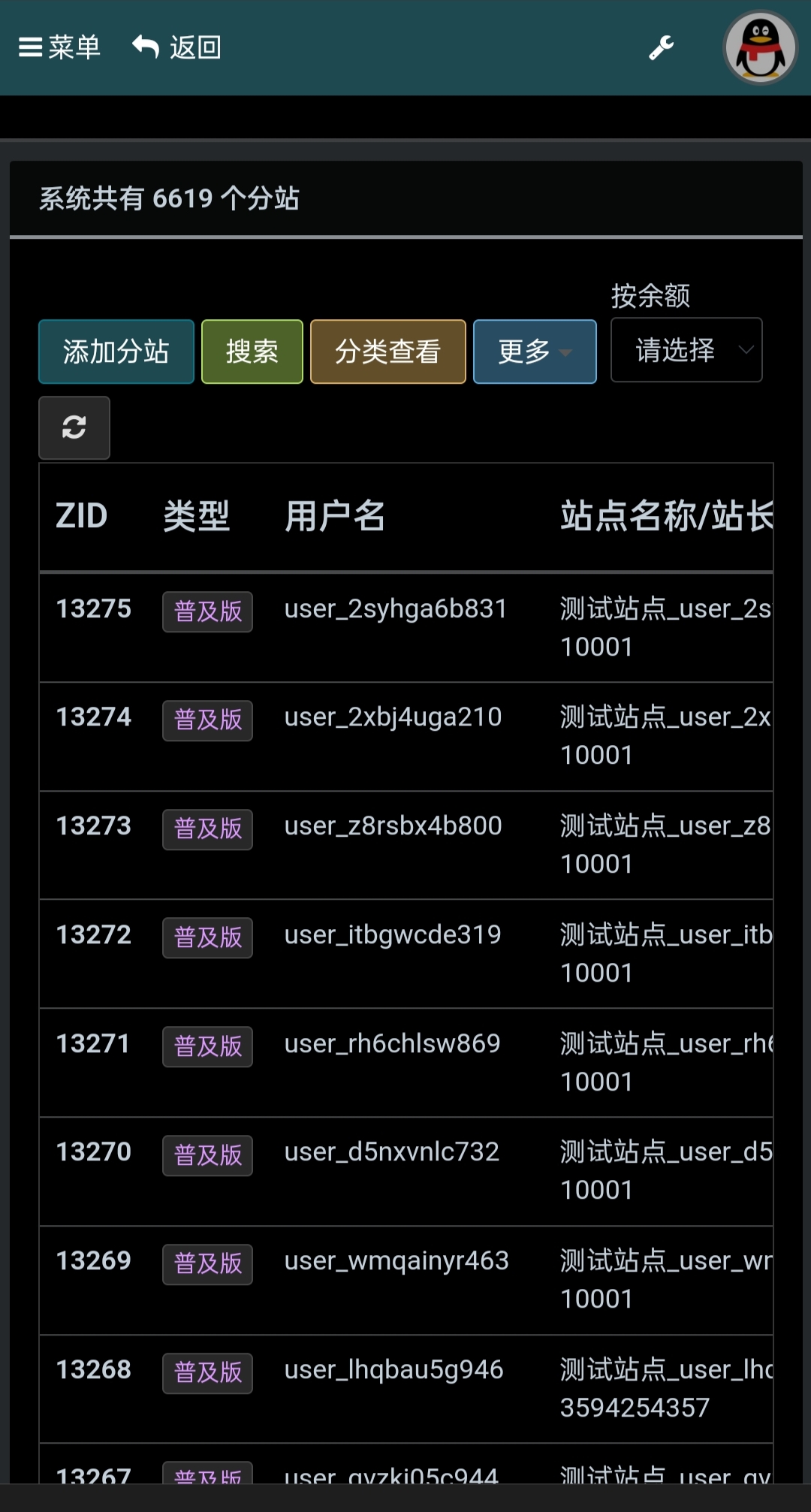
Task: Open the 请选择 balance sort dropdown
Action: tap(686, 350)
